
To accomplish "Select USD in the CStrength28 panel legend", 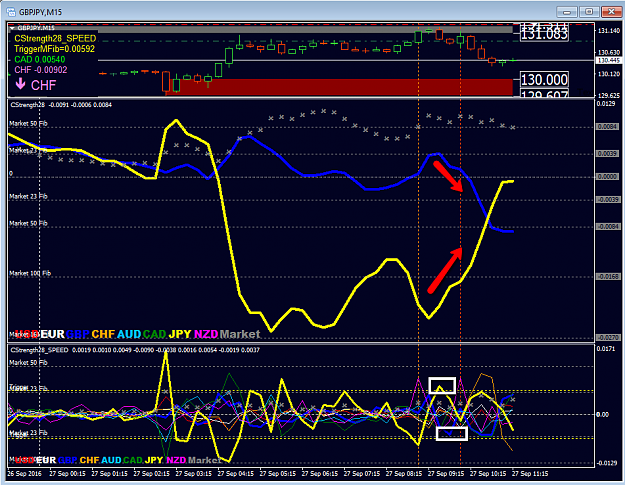I will (27, 334).
